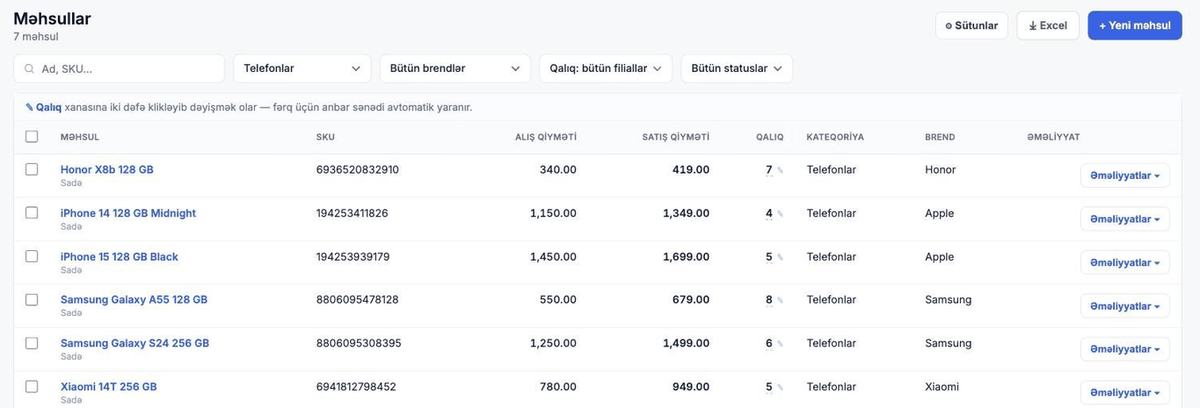
Task: Open Əməliyyatlar menu for iPhone 14 Midnight
Action: [1125, 219]
